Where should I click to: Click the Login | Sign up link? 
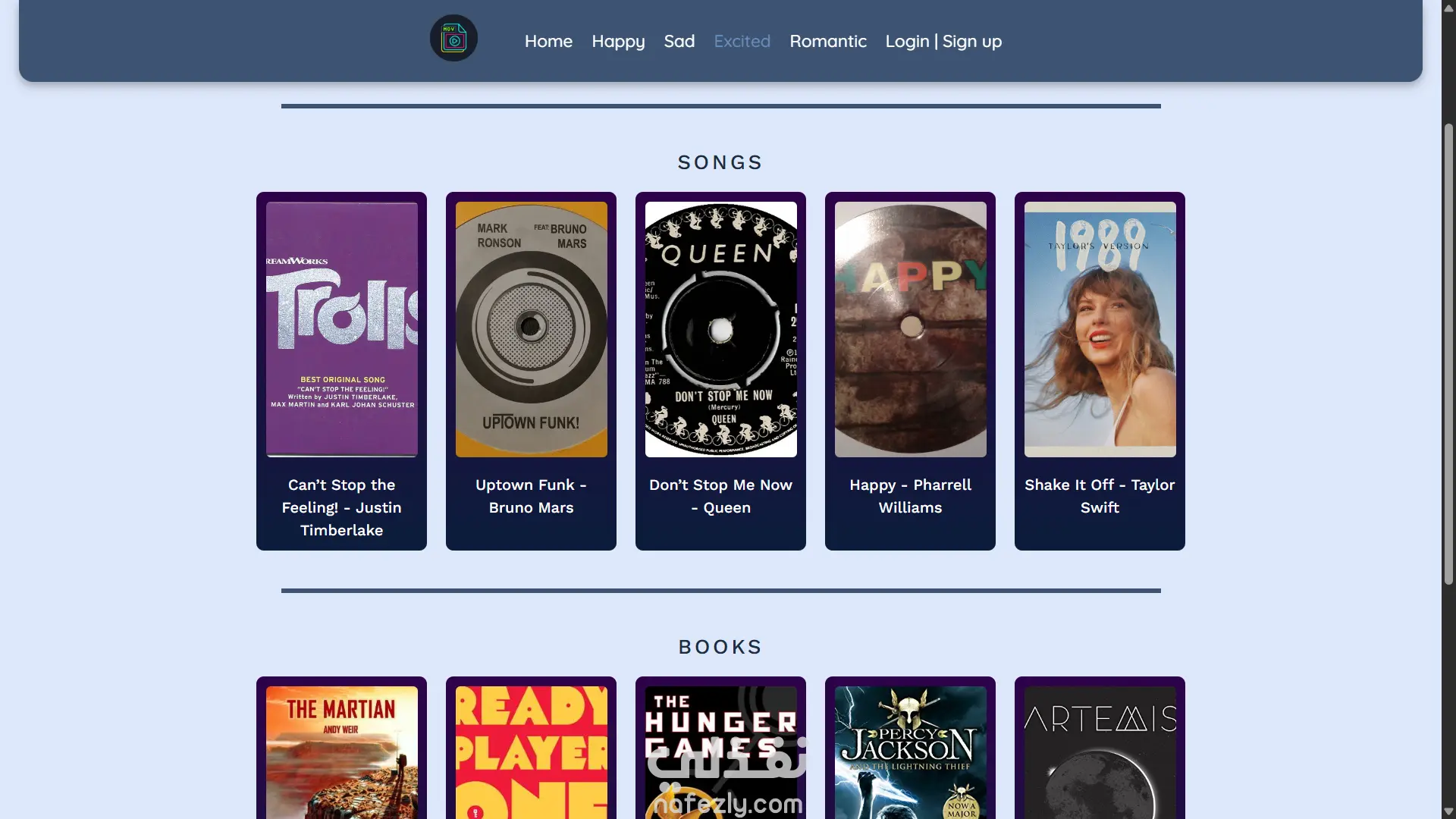click(x=943, y=42)
